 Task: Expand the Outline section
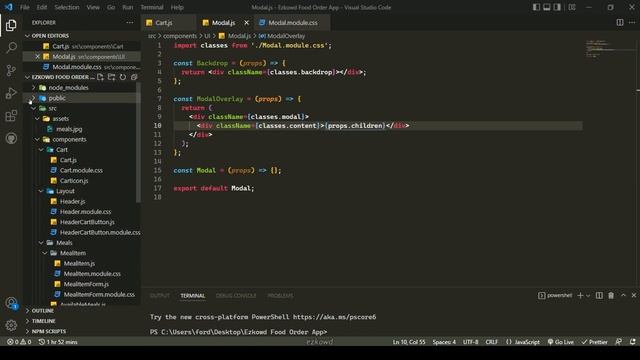27,311
